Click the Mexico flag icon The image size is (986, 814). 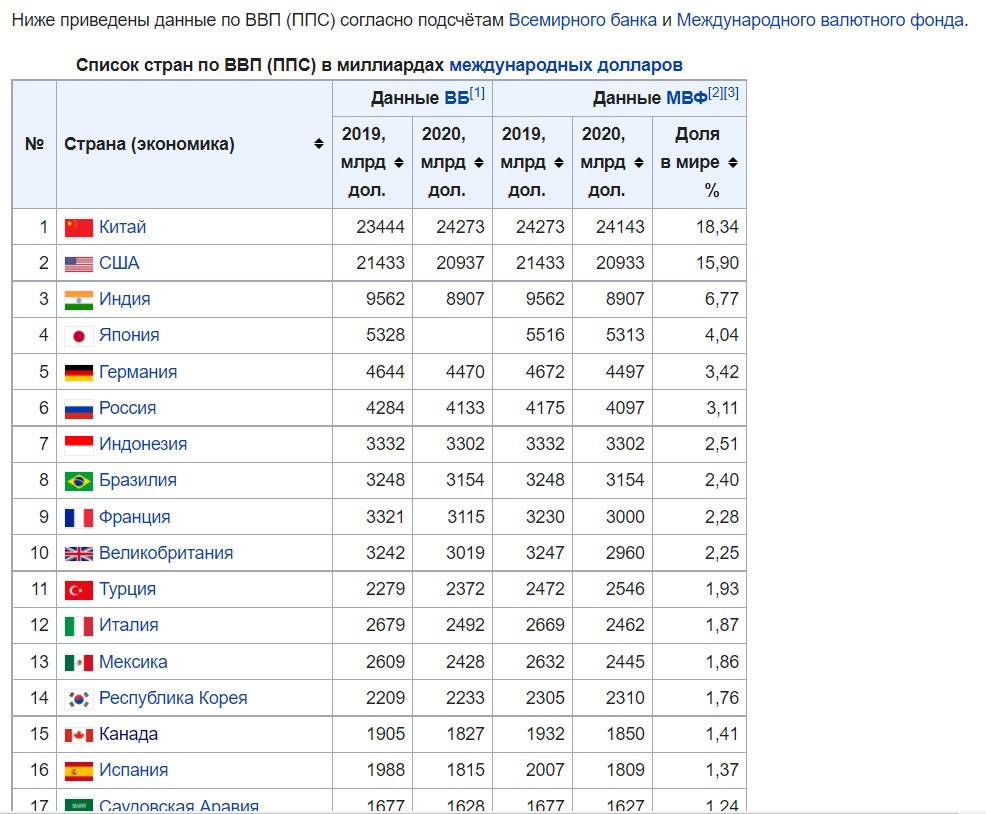79,662
